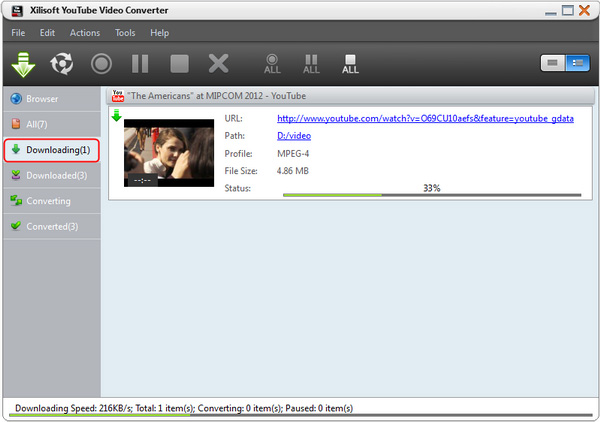Click the green download arrow toolbar button
The width and height of the screenshot is (600, 422).
point(22,64)
